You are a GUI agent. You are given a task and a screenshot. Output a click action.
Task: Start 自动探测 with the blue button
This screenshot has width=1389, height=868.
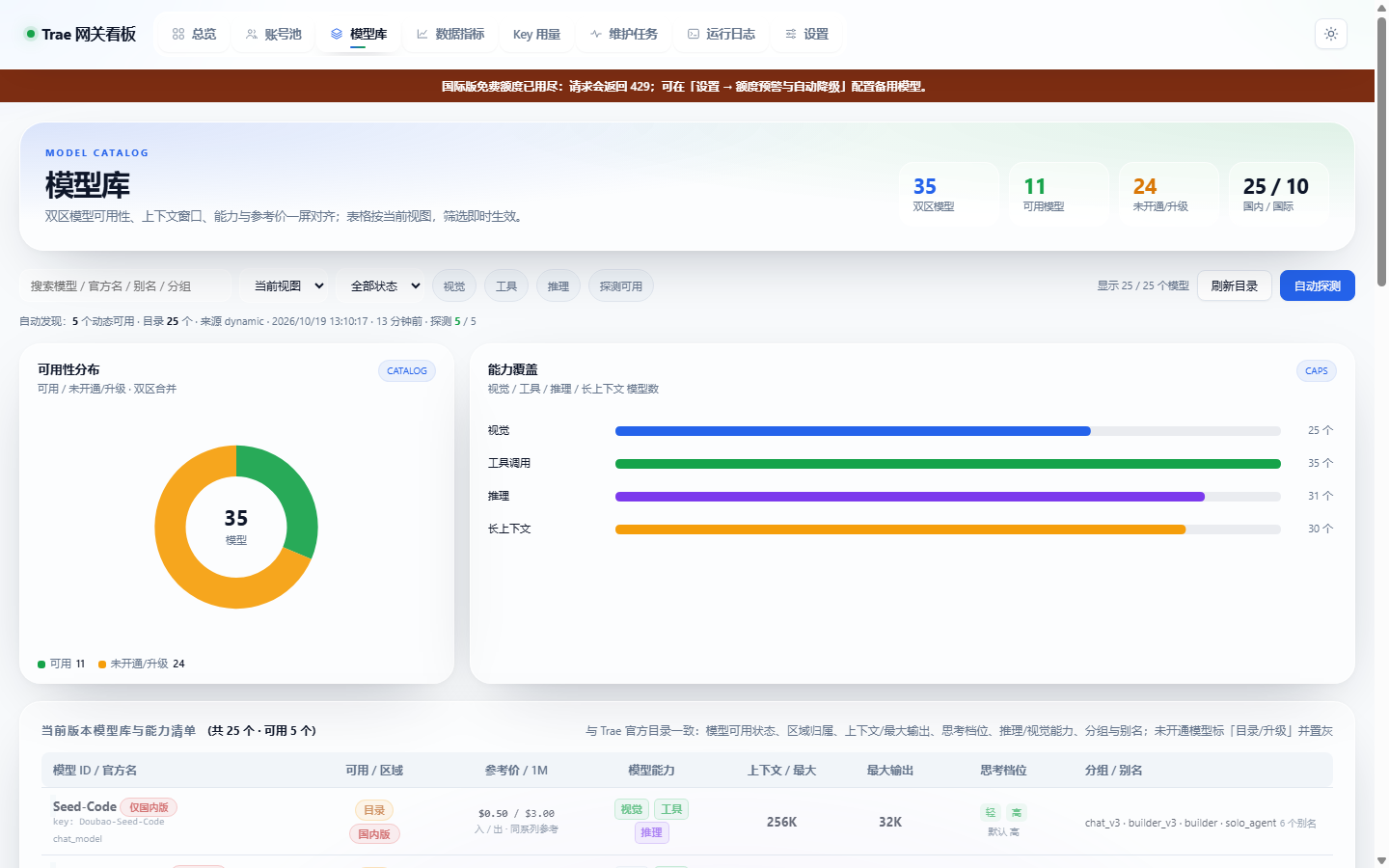click(1318, 285)
